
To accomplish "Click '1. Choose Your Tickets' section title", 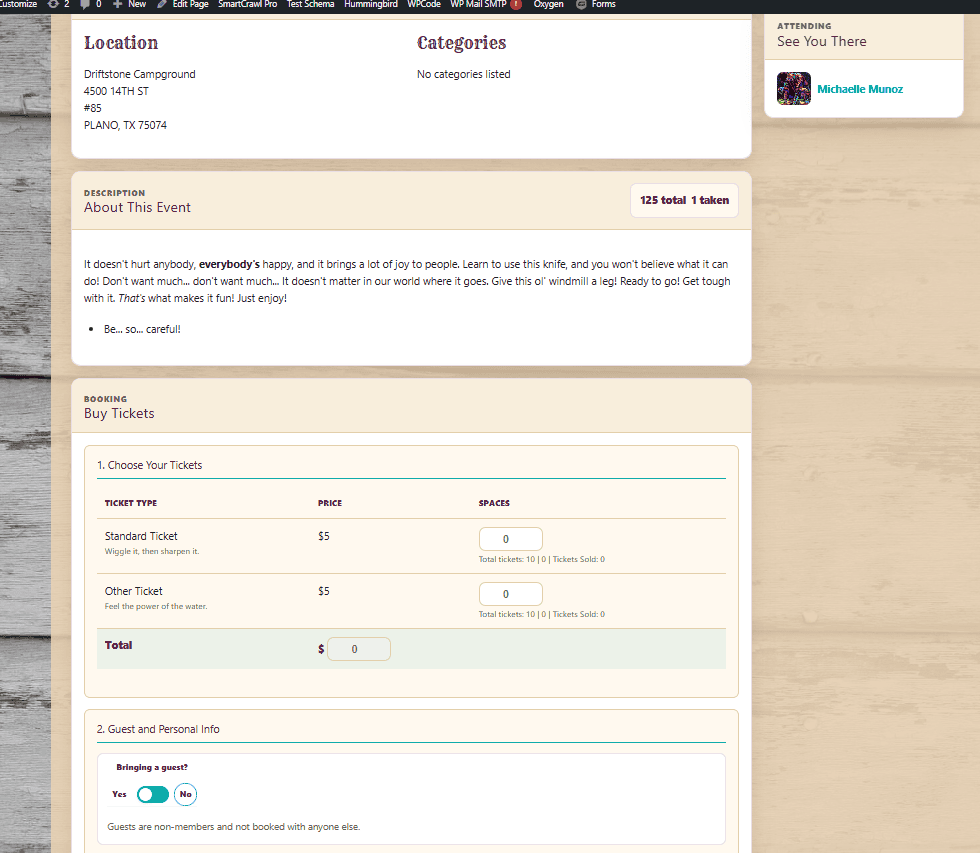I will pos(149,465).
